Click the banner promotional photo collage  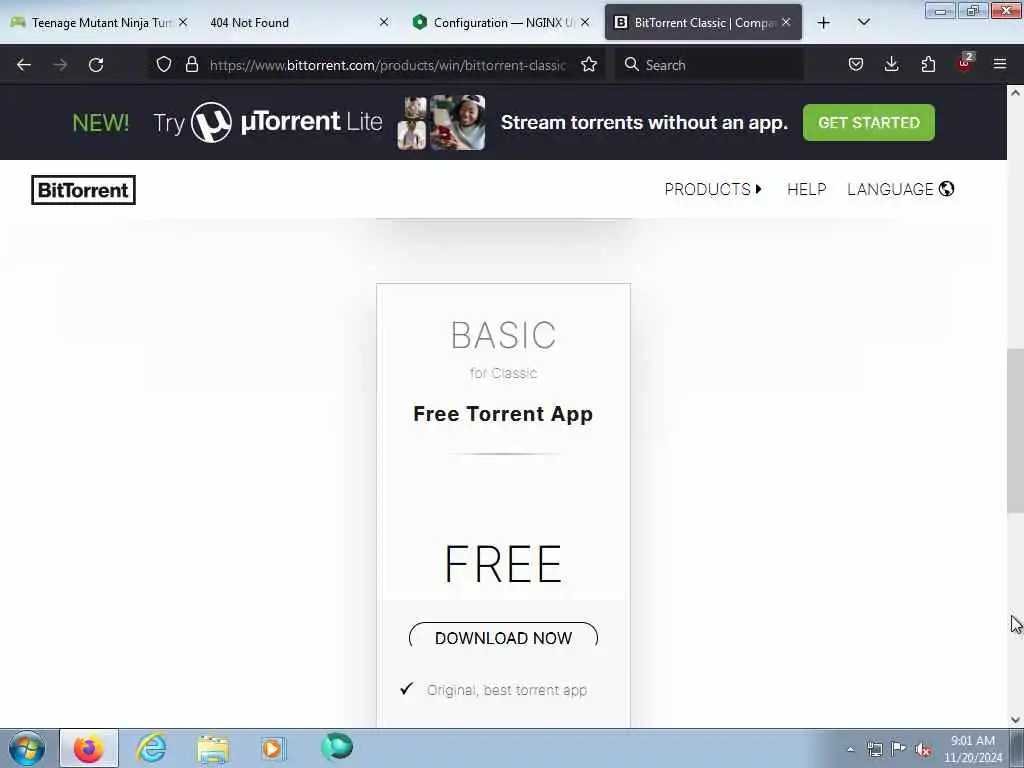pos(441,123)
